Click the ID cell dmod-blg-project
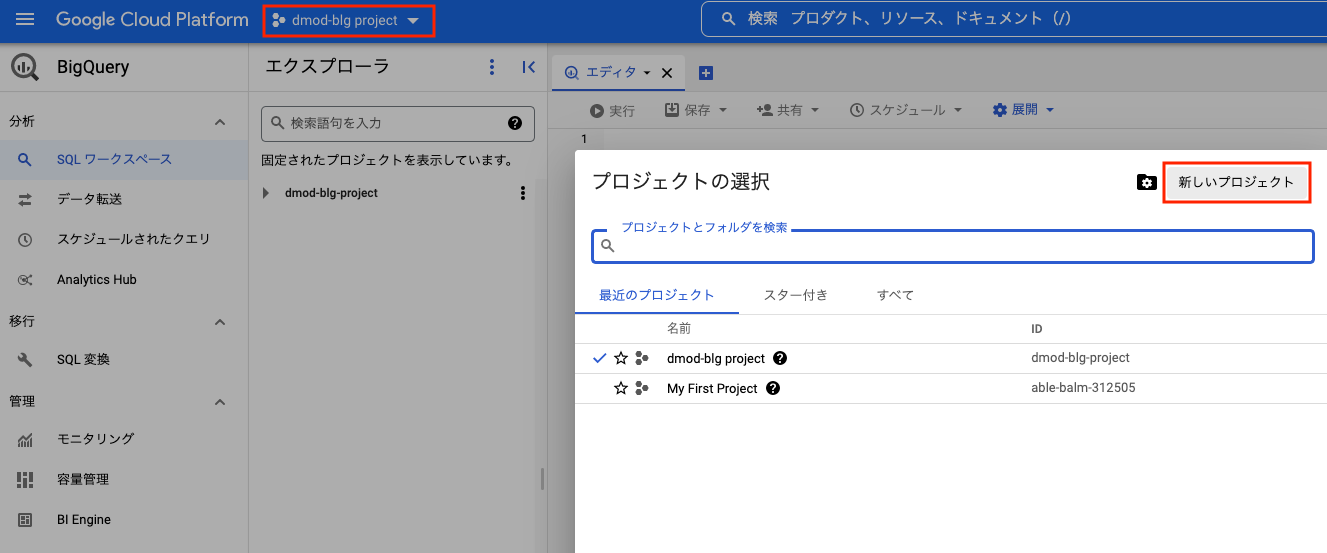The height and width of the screenshot is (553, 1327). [x=1080, y=357]
